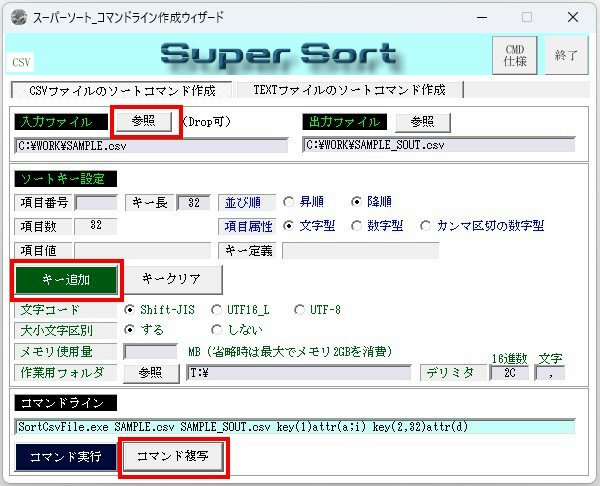
Task: Click the 項目数 value 32
Action: coord(96,225)
